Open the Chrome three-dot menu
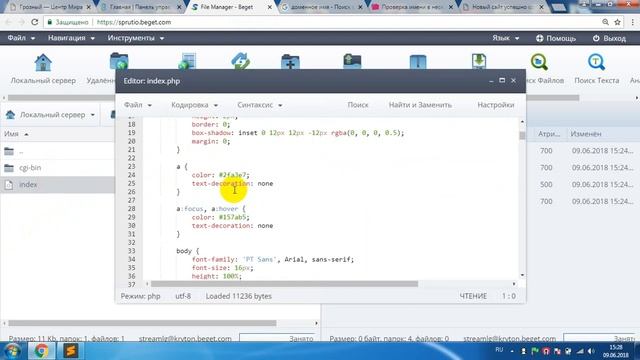640x360 pixels. tap(632, 22)
